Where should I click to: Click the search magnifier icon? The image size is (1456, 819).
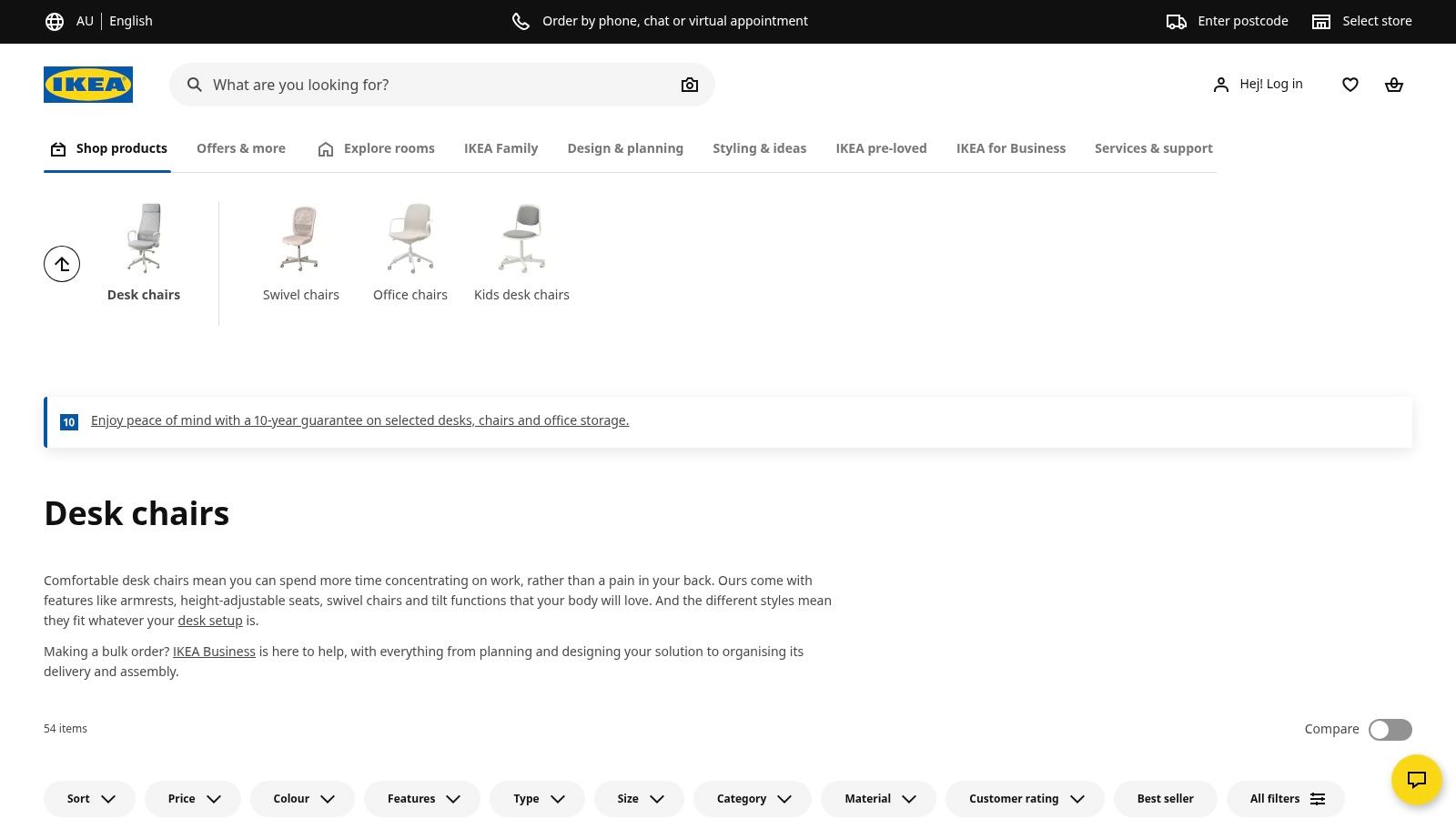coord(195,85)
